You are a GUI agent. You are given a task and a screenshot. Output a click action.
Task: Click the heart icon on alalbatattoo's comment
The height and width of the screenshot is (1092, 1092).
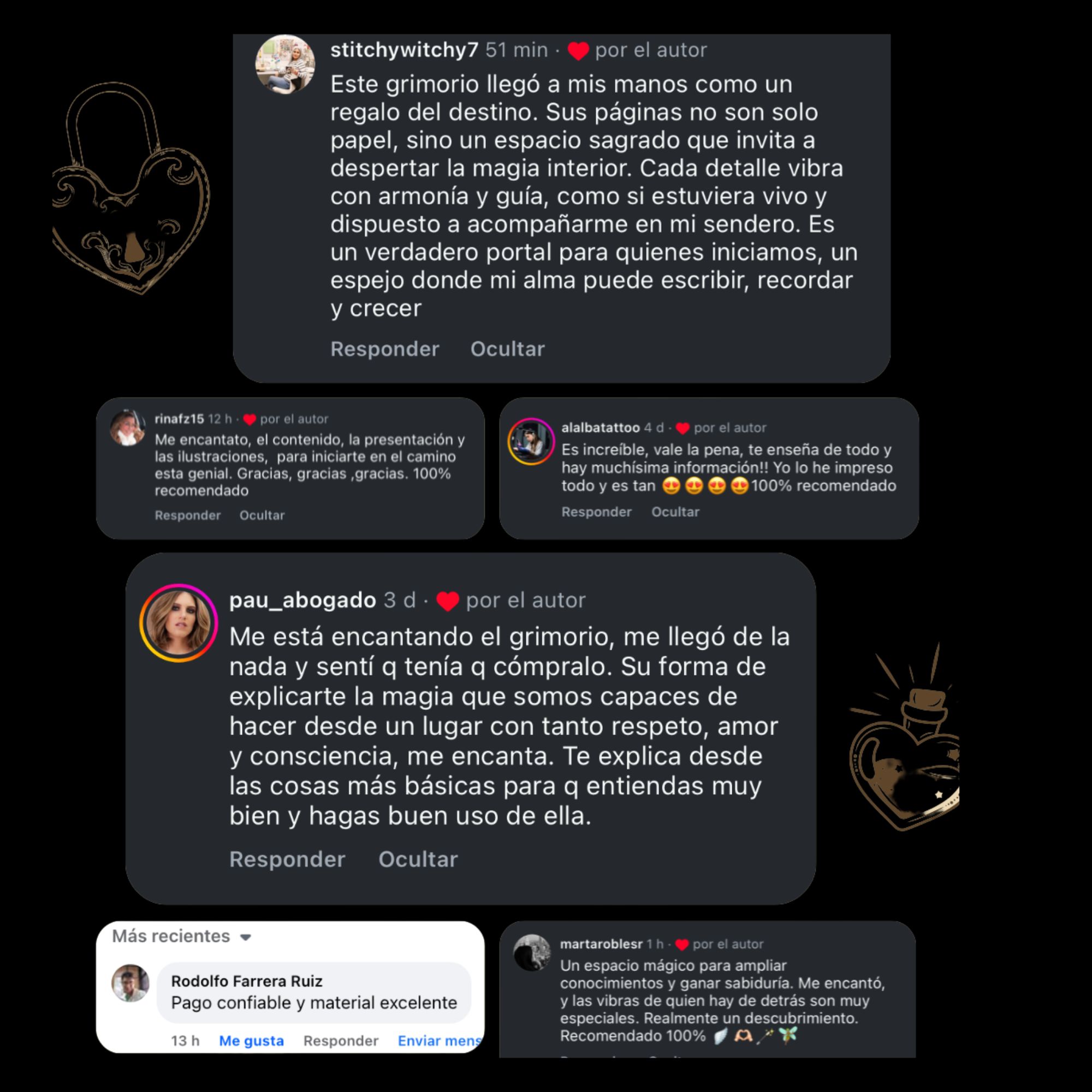[682, 429]
